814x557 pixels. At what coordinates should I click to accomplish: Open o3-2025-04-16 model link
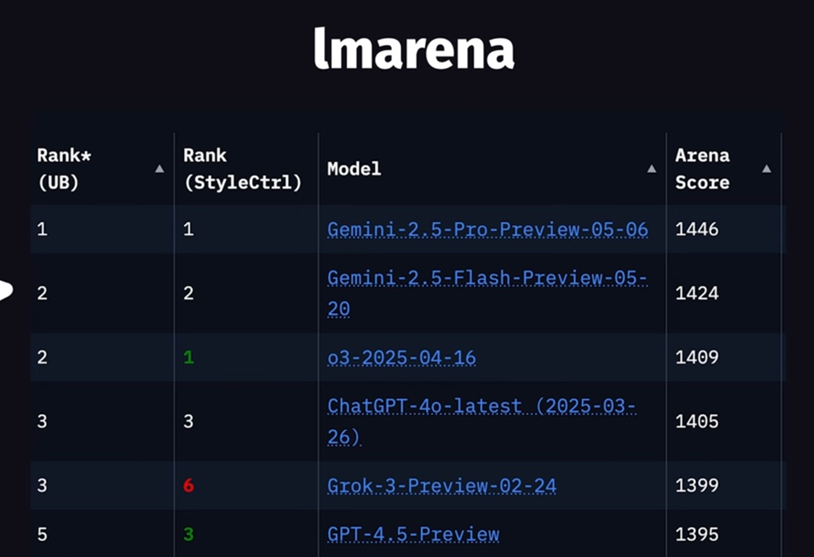pos(401,358)
